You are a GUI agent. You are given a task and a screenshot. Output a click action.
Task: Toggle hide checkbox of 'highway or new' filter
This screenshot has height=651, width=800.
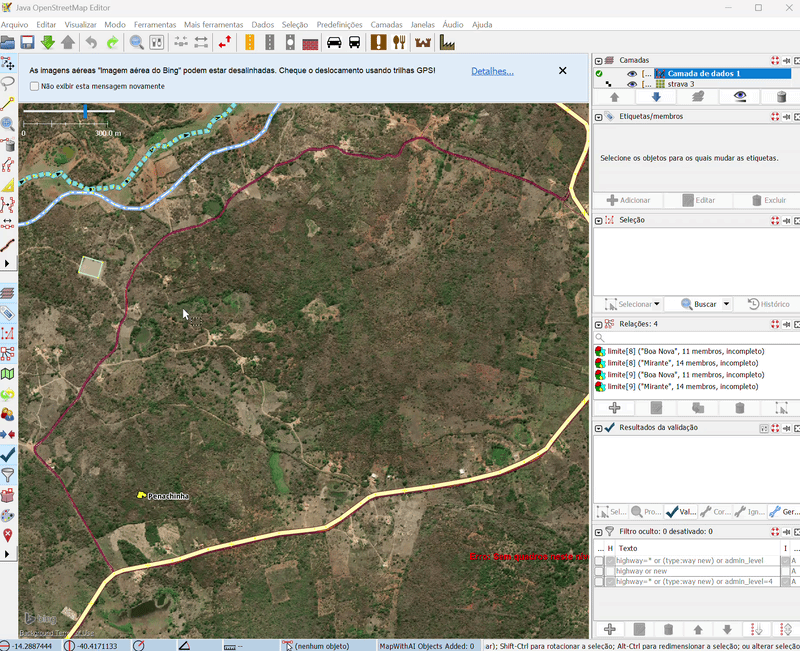(x=610, y=571)
